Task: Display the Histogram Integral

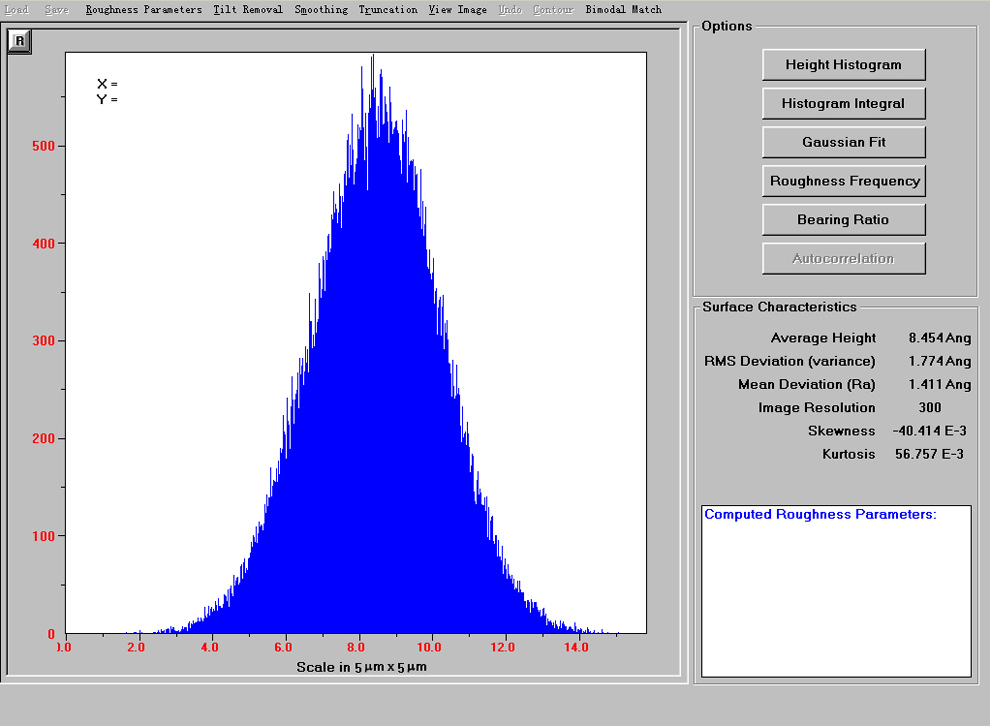Action: coord(844,104)
